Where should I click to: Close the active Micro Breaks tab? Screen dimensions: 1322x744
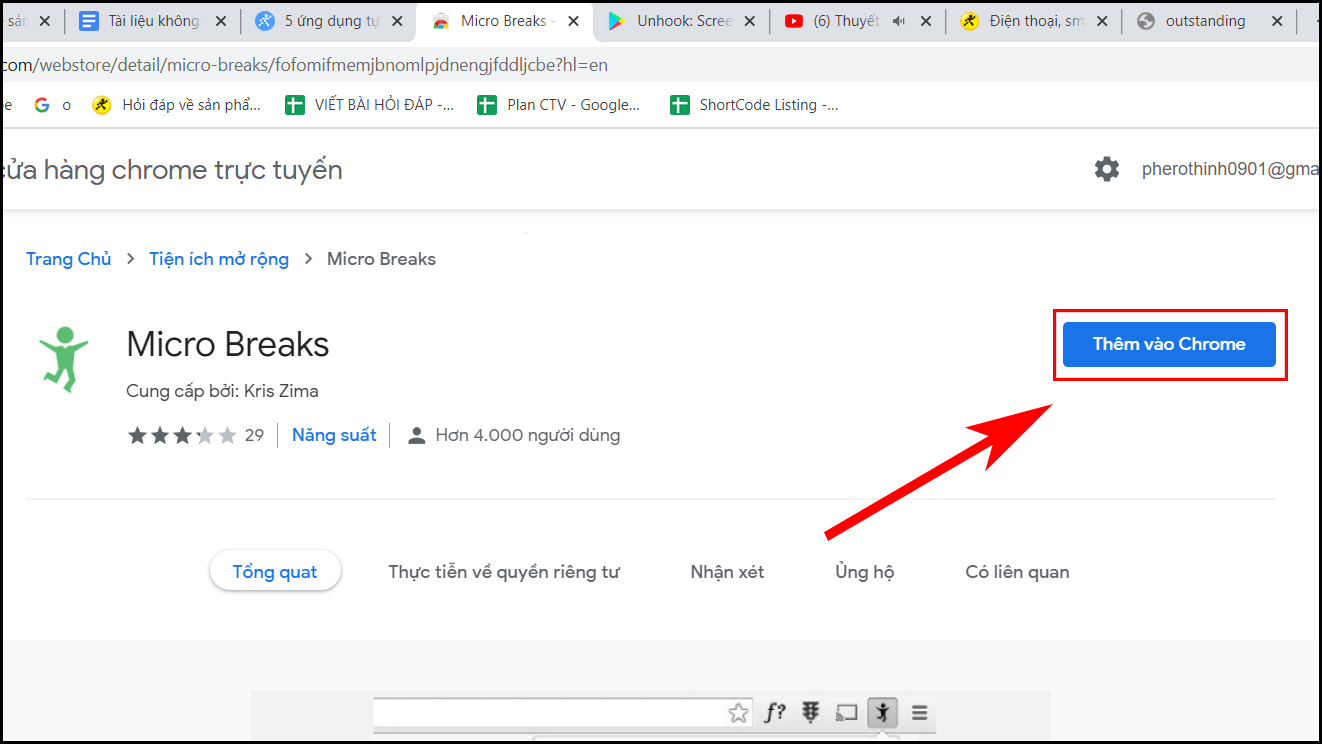click(x=572, y=21)
